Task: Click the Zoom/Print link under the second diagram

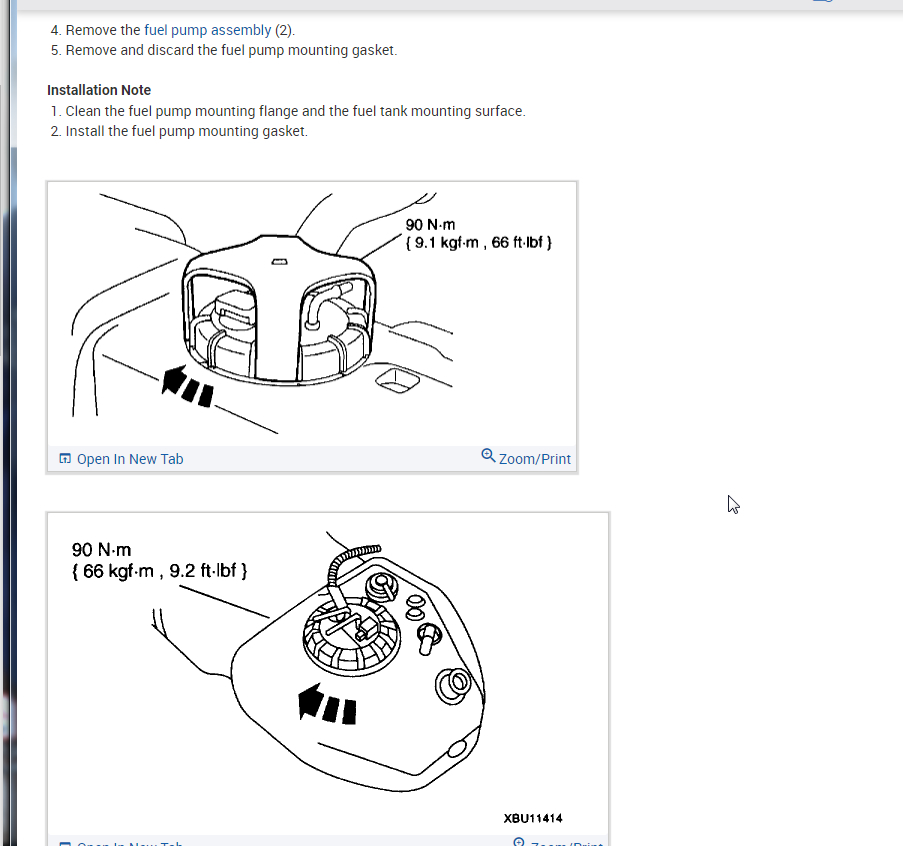Action: 567,843
